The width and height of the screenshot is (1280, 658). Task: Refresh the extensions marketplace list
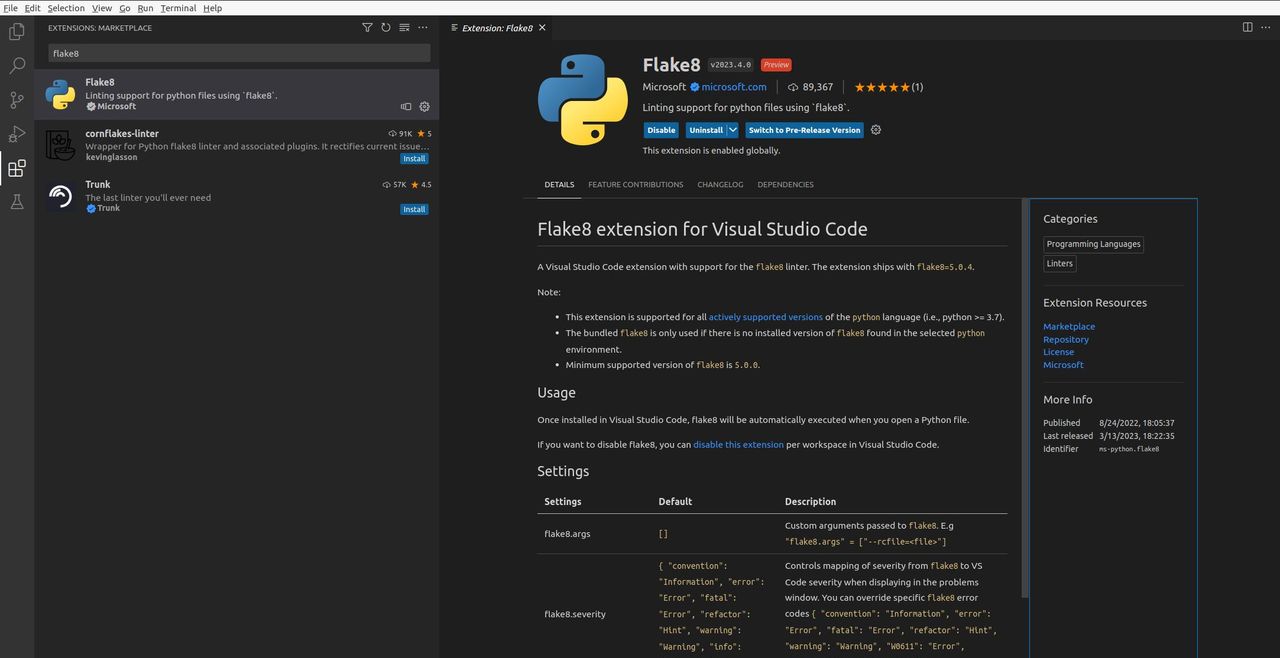[x=385, y=28]
